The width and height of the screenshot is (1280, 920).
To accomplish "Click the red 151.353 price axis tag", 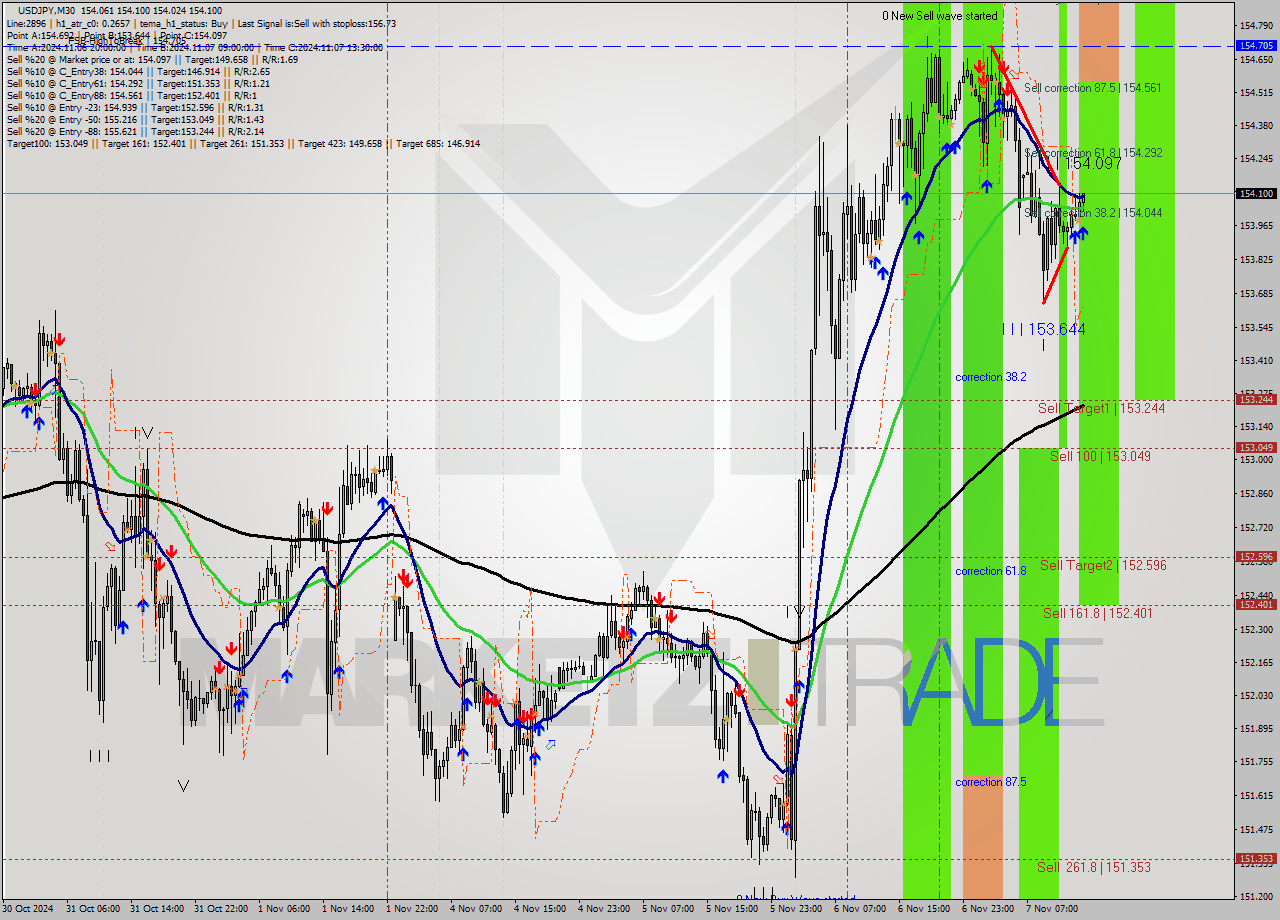I will (1257, 858).
